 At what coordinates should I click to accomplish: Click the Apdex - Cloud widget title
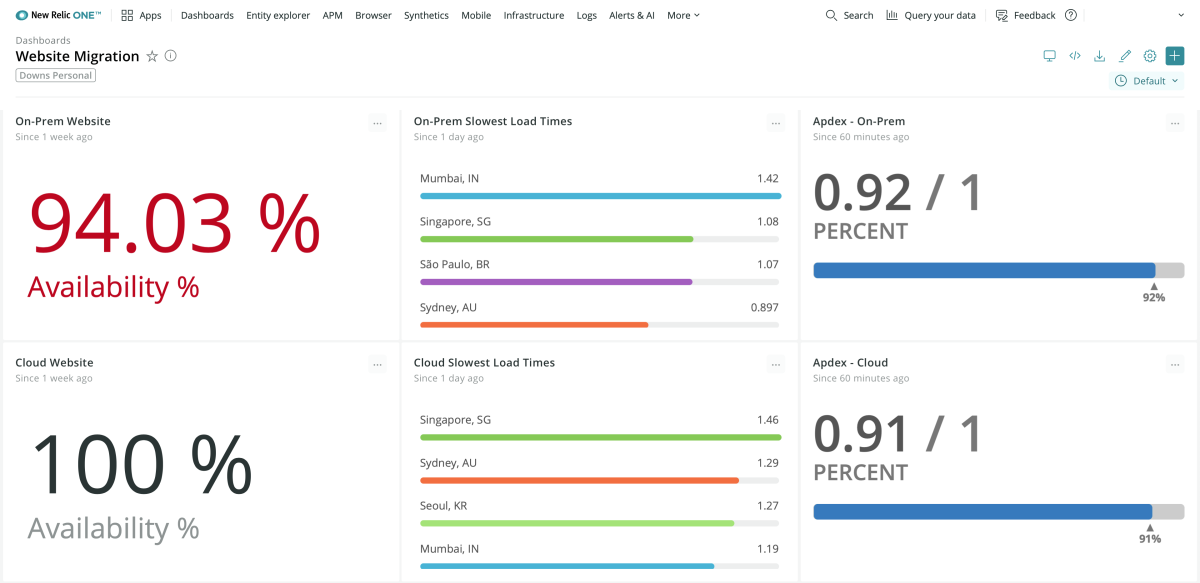(x=850, y=363)
